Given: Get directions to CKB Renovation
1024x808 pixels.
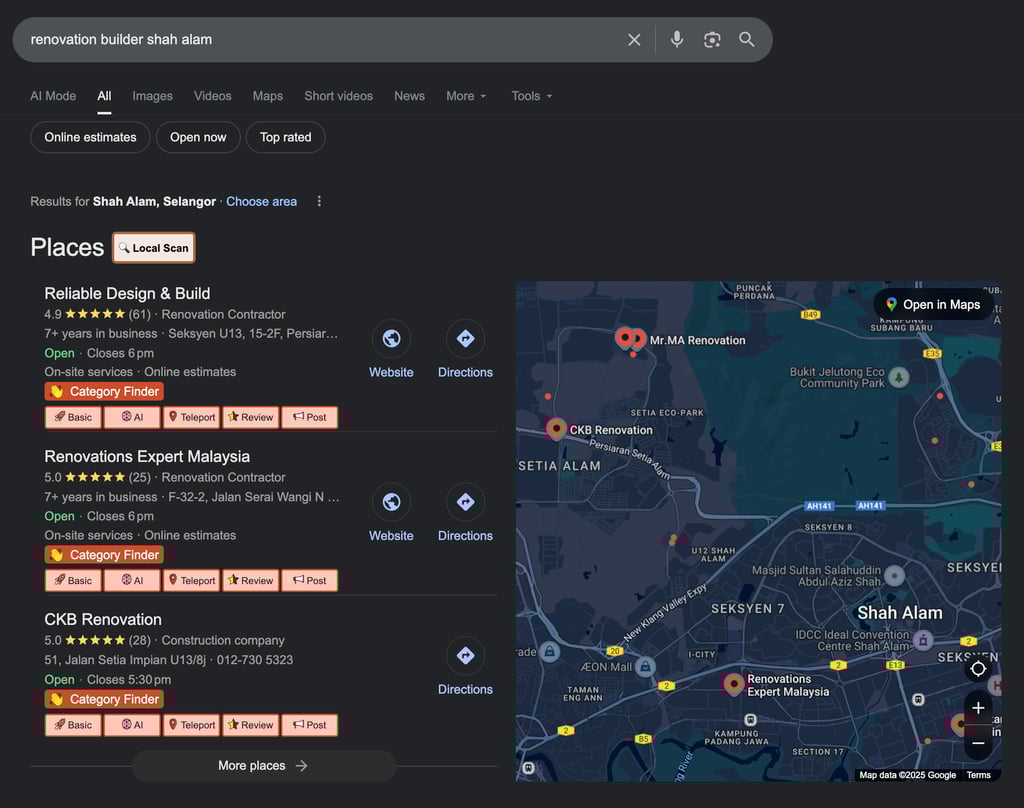Looking at the screenshot, I should (x=465, y=655).
